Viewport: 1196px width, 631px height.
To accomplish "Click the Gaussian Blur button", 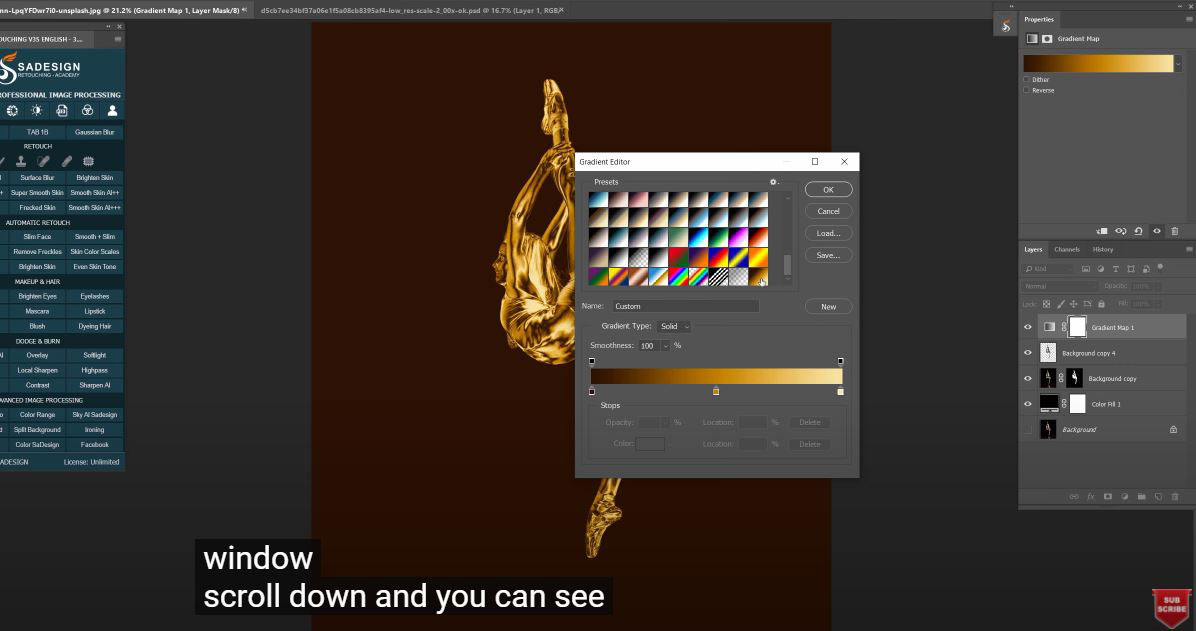I will (95, 132).
